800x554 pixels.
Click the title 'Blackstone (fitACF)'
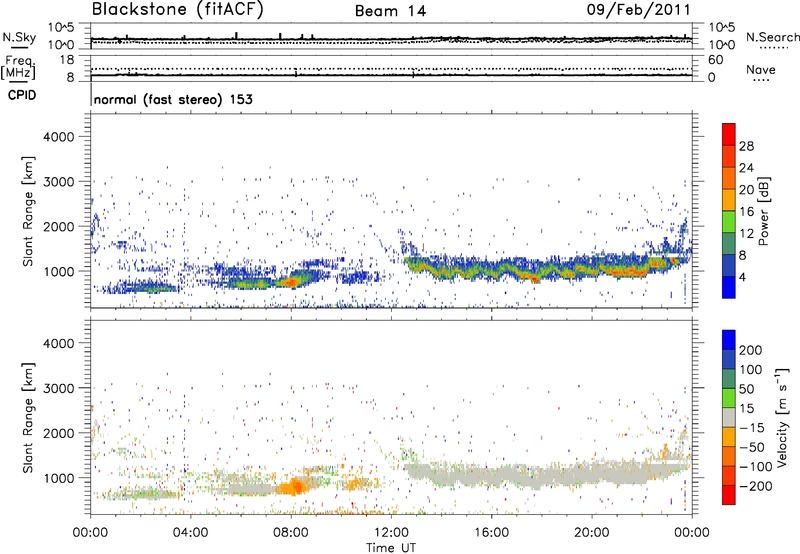pyautogui.click(x=178, y=10)
